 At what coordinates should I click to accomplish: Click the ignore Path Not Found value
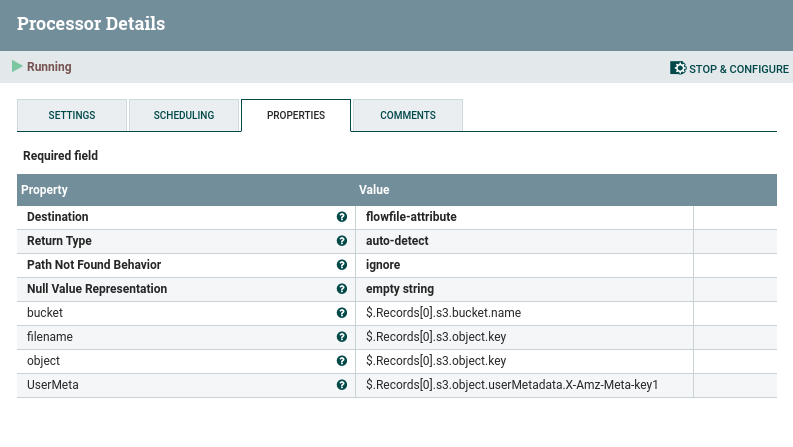383,265
